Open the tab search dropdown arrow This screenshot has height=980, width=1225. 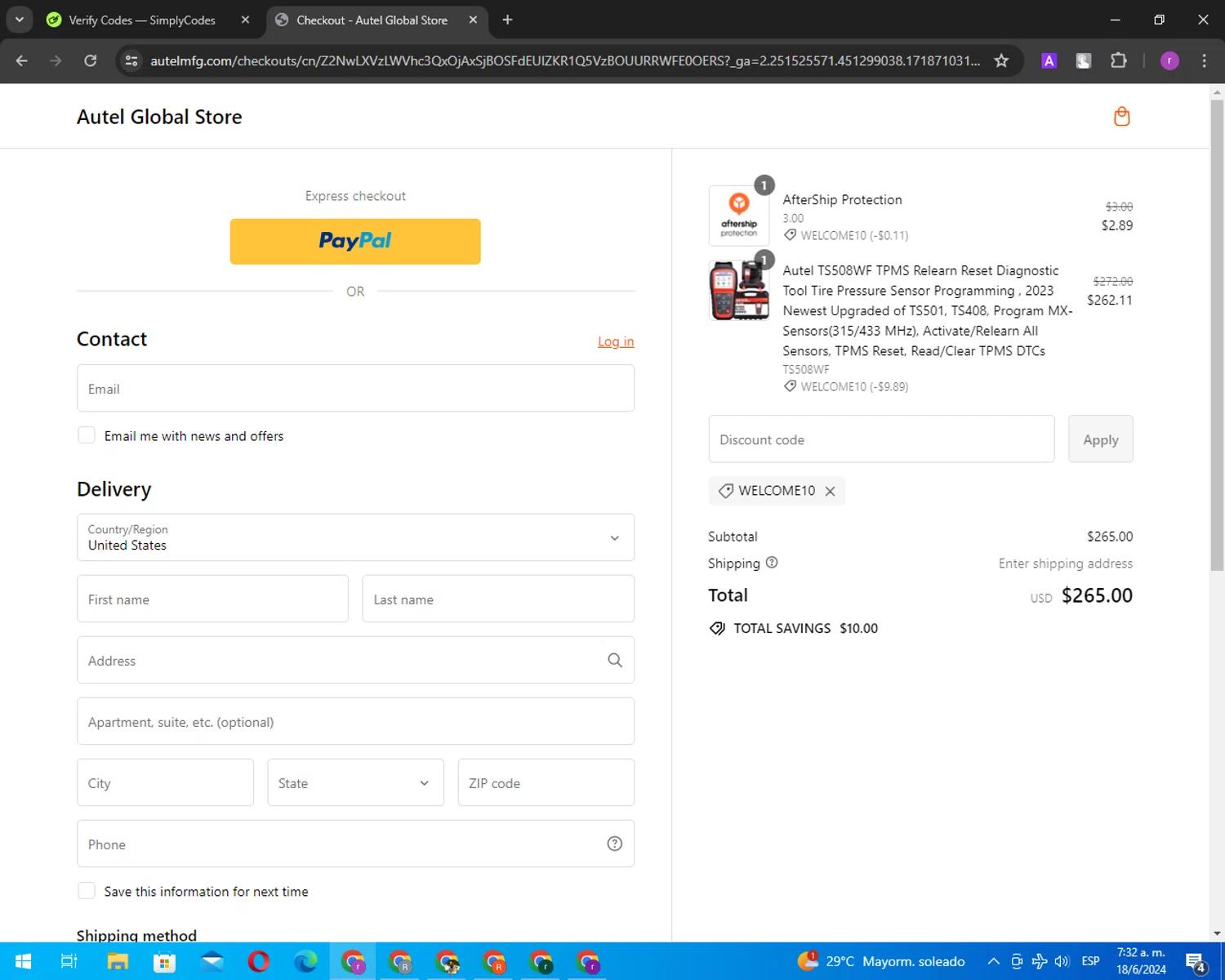click(19, 20)
